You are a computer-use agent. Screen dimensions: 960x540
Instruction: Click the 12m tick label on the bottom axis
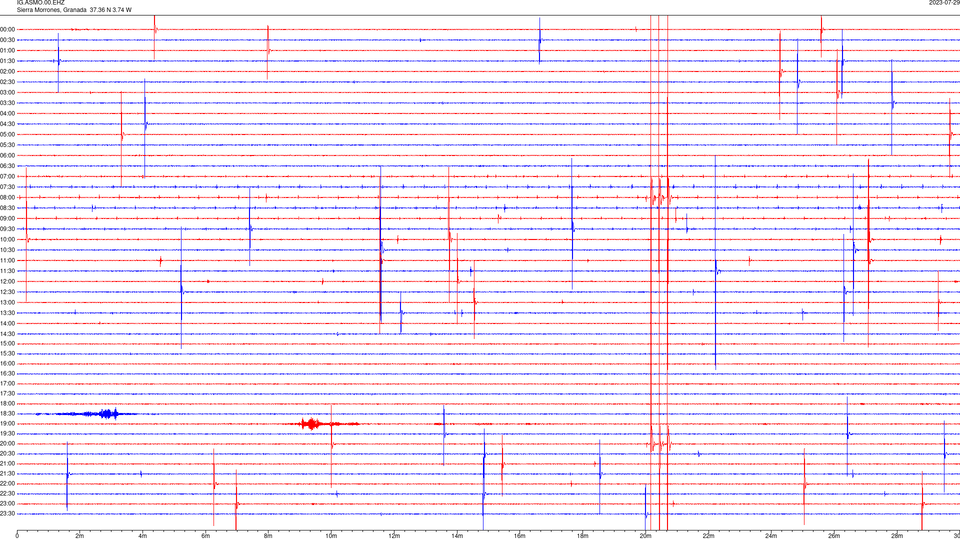click(394, 536)
